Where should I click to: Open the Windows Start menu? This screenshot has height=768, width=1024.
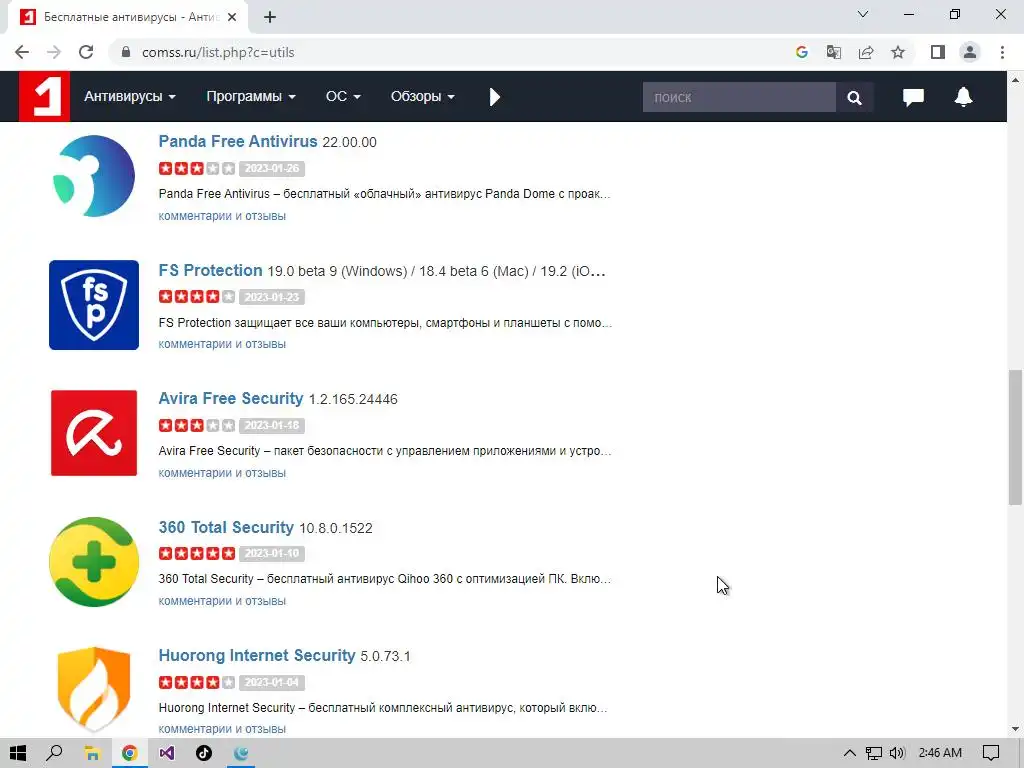[18, 753]
